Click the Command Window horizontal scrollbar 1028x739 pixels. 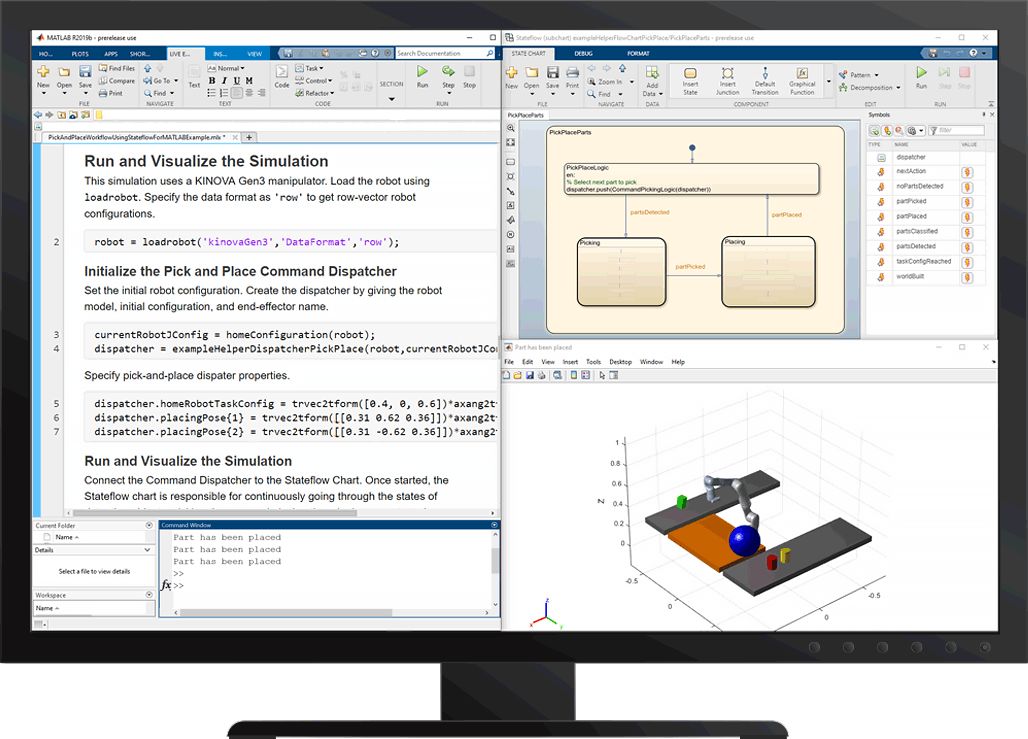click(x=286, y=613)
